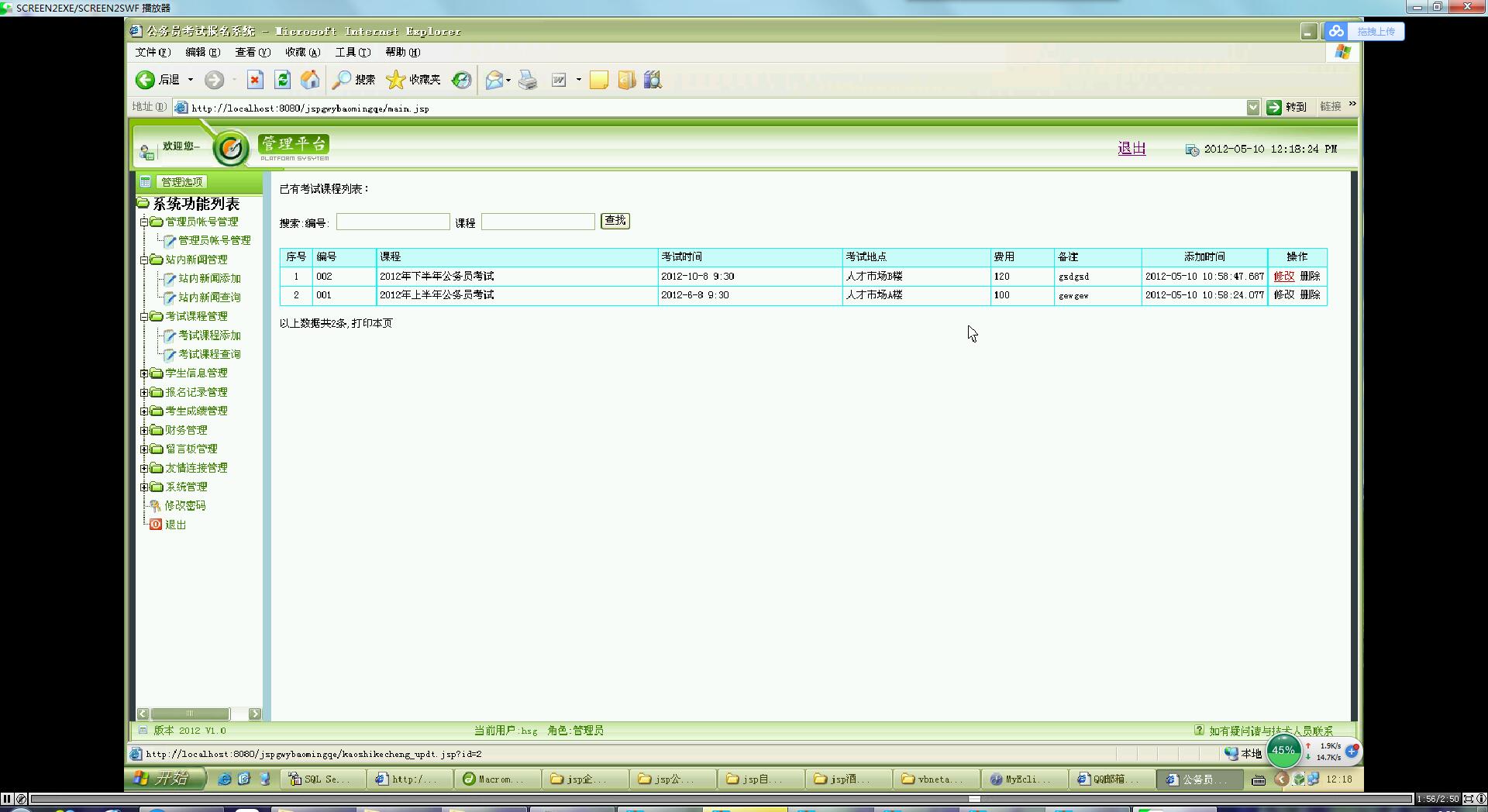Open 考试课程查询 tree item

209,354
